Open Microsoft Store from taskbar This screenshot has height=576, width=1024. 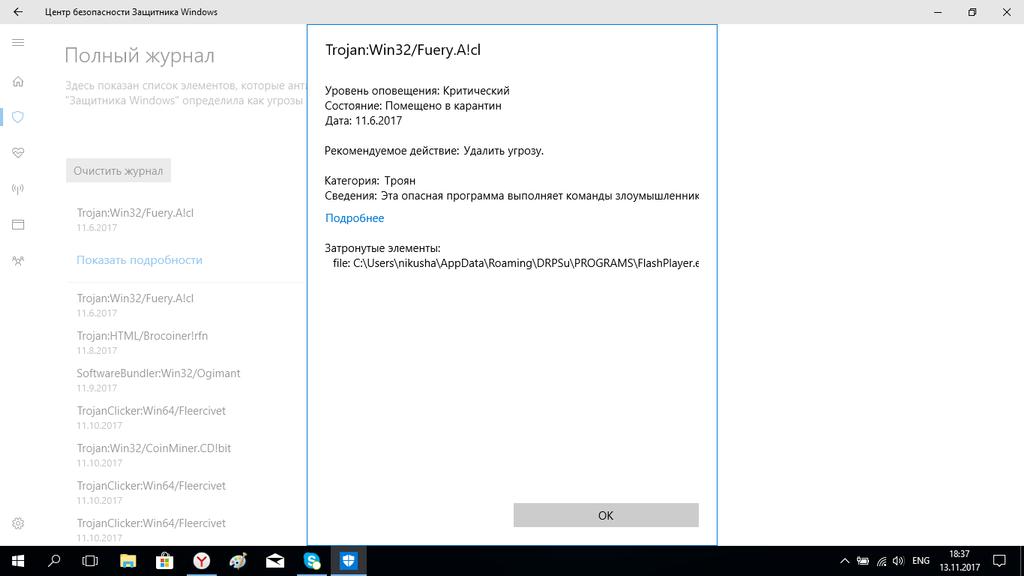(165, 561)
